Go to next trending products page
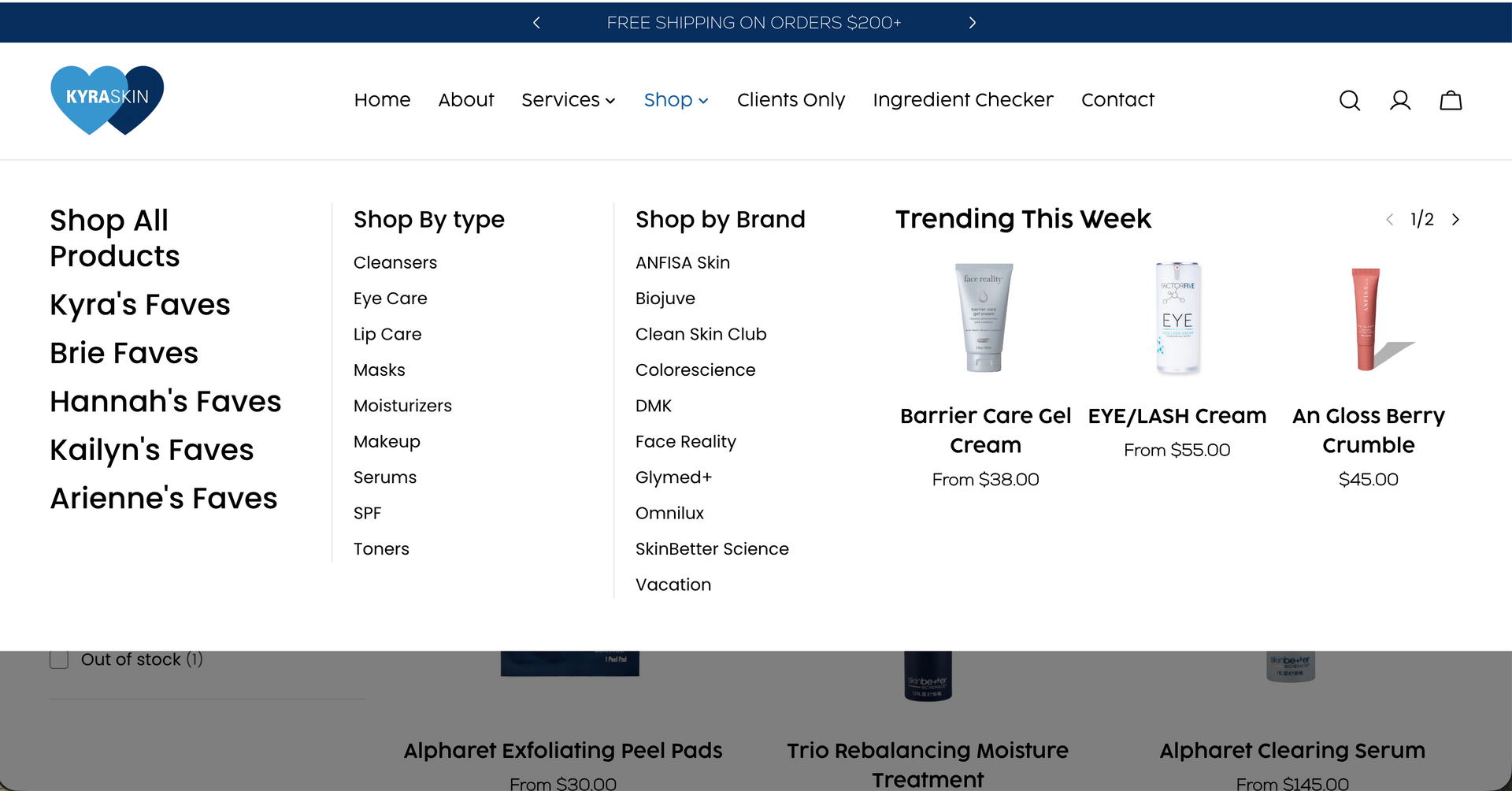This screenshot has width=1512, height=791. pos(1455,220)
